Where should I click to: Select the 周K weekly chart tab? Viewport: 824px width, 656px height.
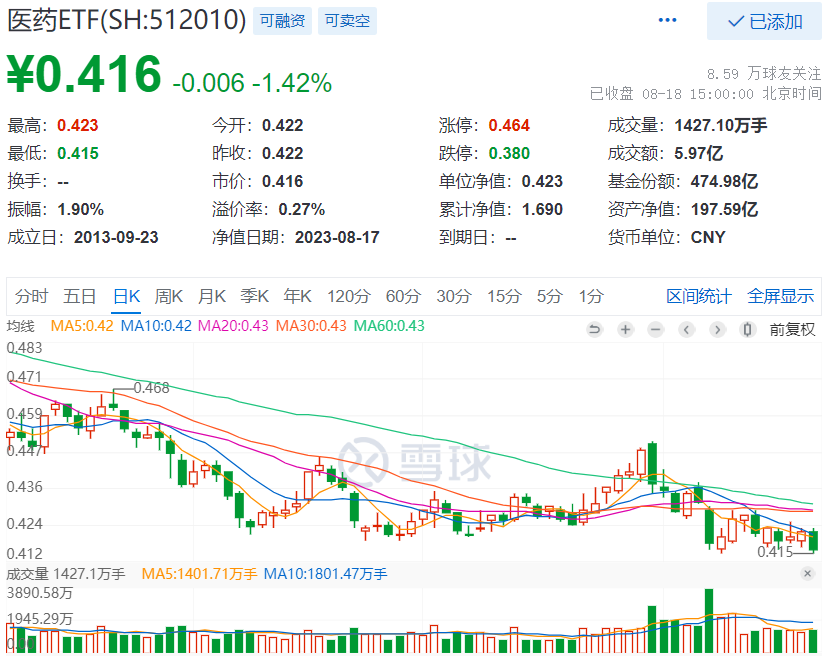(169, 296)
